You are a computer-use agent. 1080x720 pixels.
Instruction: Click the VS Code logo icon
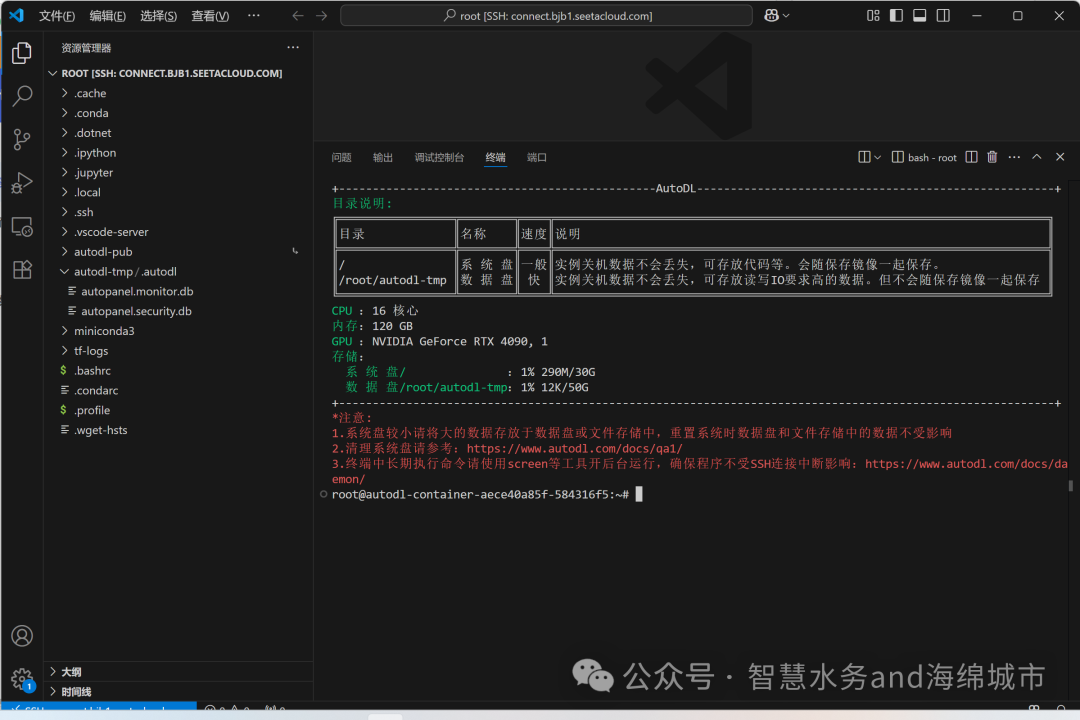(17, 15)
